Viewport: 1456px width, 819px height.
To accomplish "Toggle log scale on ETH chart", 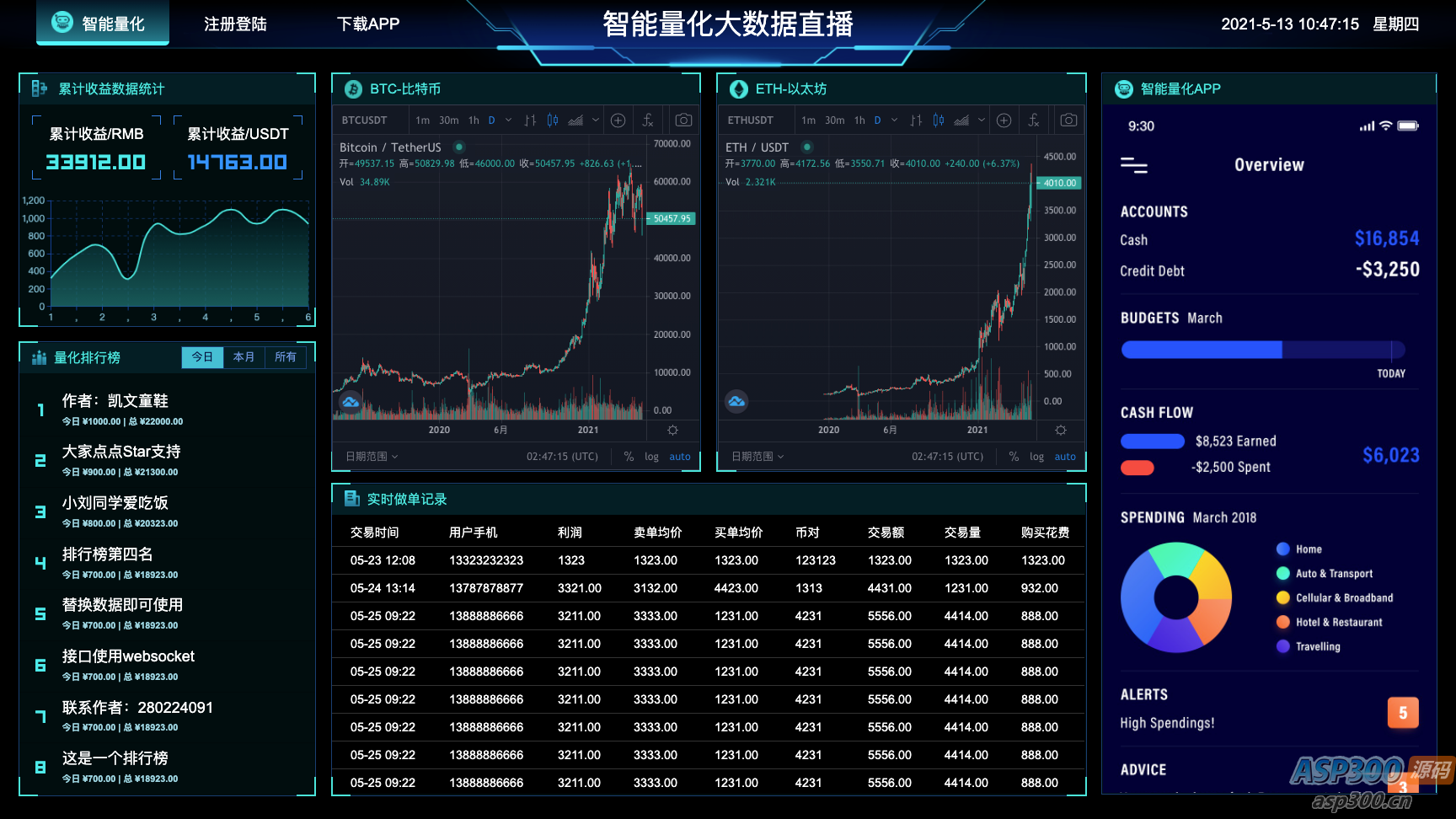I will coord(1036,457).
